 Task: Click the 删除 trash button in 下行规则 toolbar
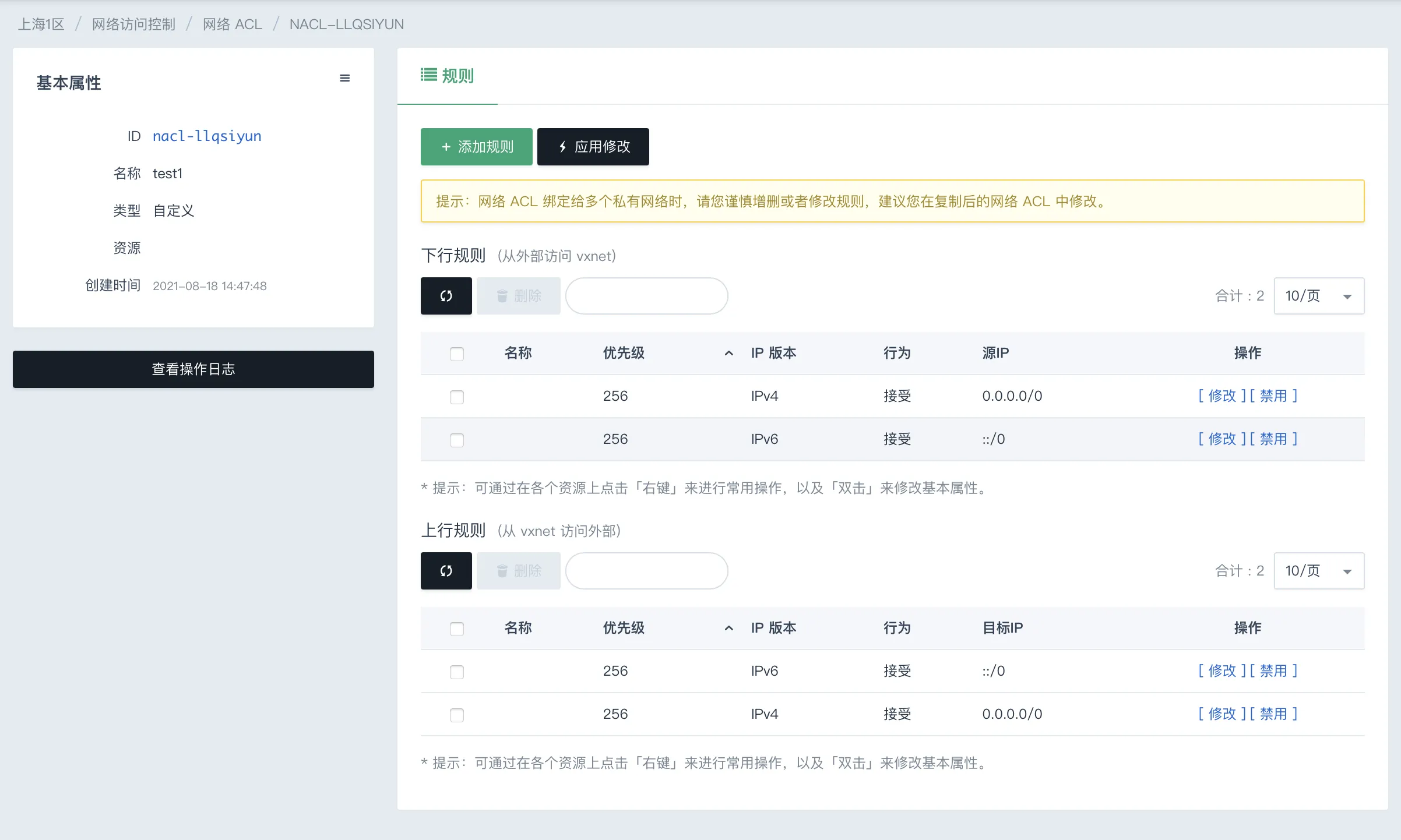[518, 296]
